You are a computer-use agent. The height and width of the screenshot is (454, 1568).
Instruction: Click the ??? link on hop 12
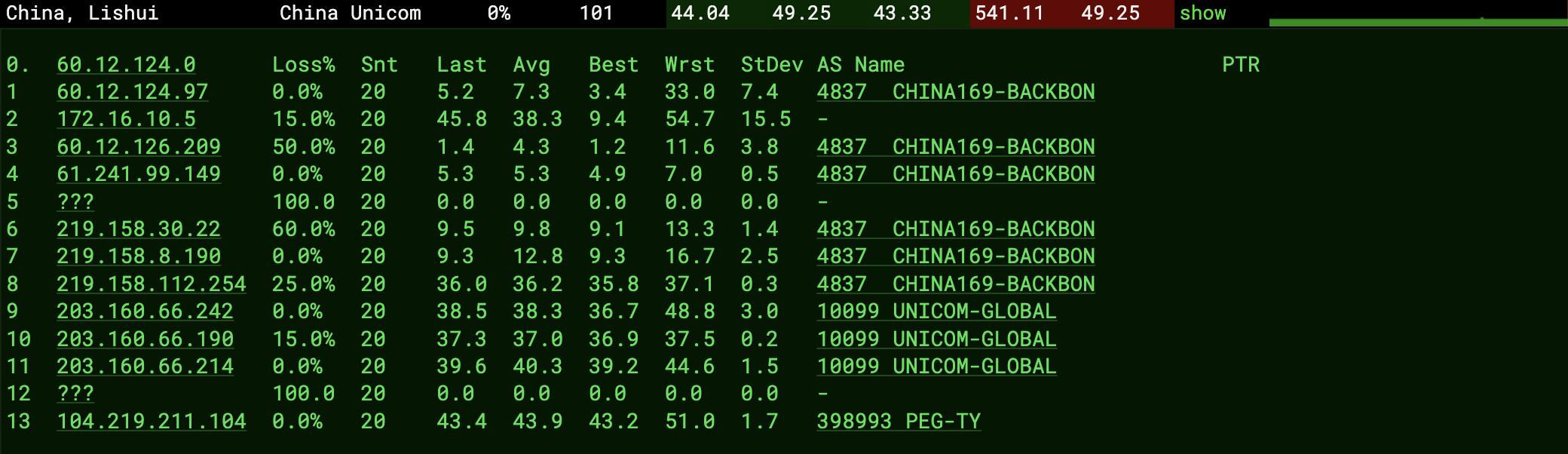(75, 394)
